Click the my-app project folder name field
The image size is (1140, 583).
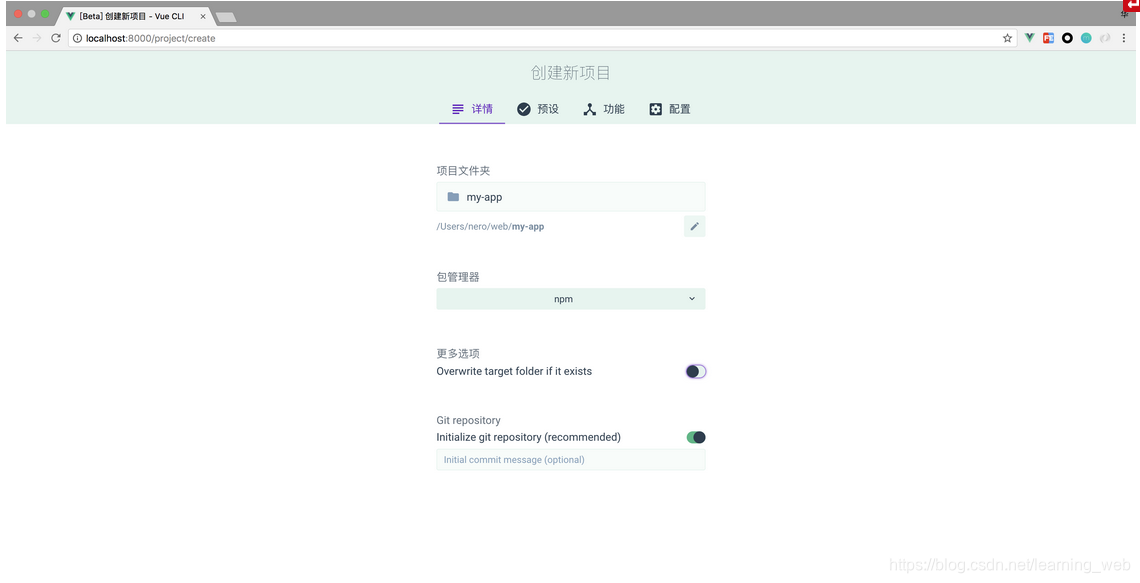pos(571,197)
